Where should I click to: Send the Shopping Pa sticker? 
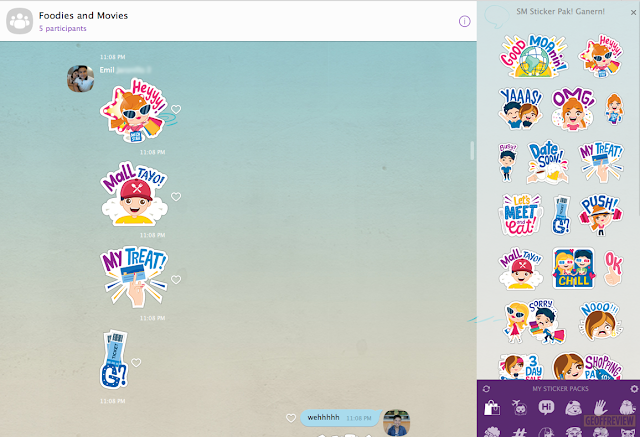[x=587, y=366]
